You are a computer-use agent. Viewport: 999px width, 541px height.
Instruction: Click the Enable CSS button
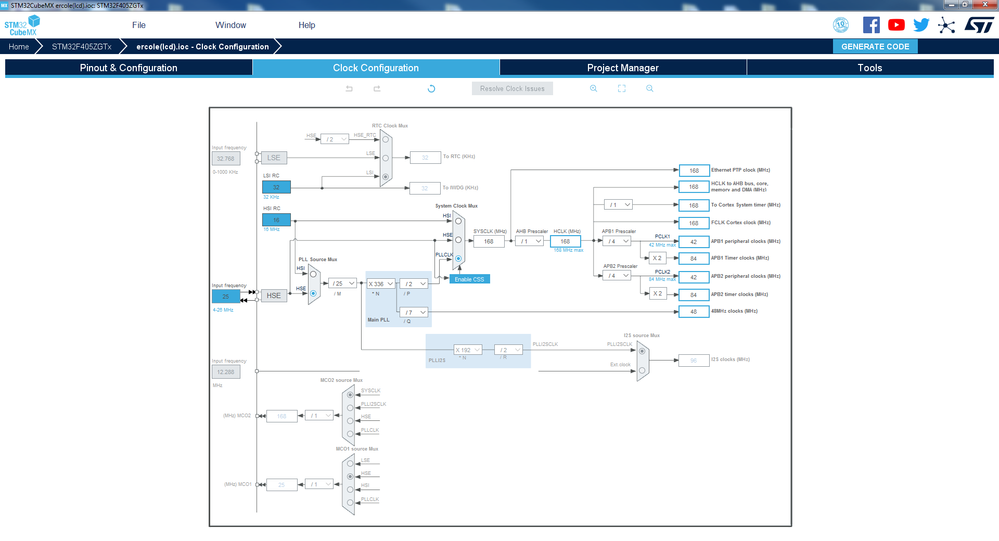470,279
